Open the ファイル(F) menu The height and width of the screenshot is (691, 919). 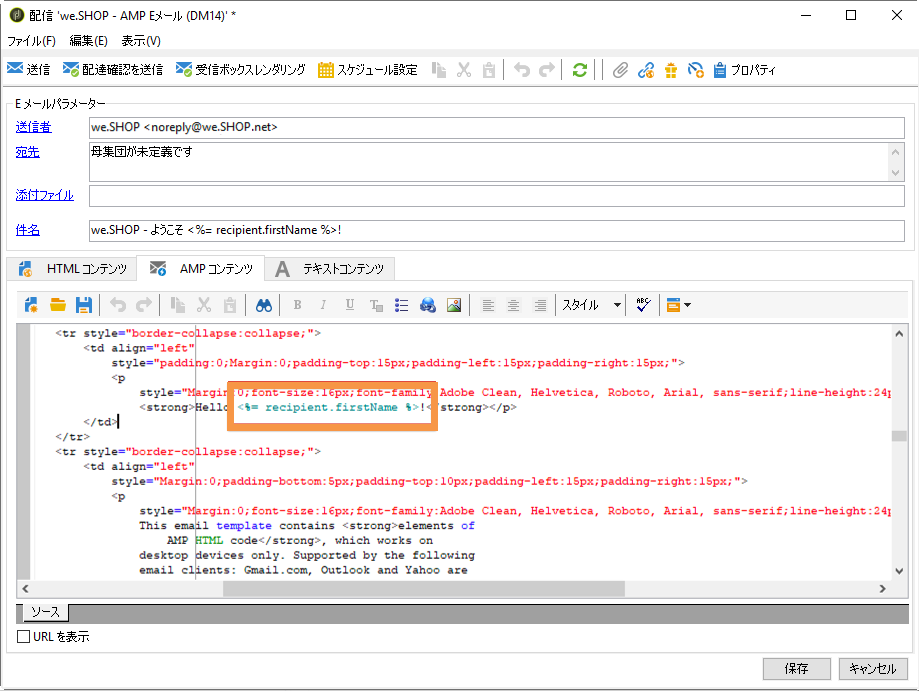[31, 40]
